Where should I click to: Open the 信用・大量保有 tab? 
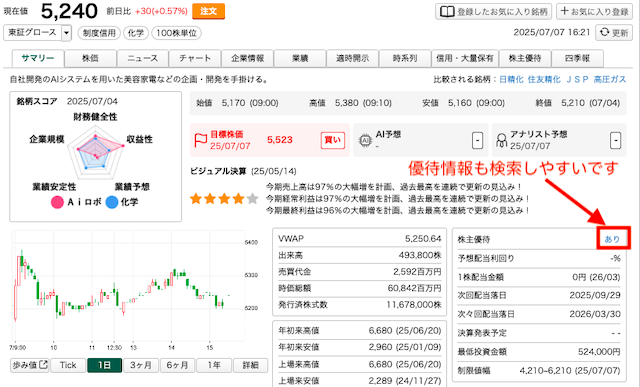point(465,58)
